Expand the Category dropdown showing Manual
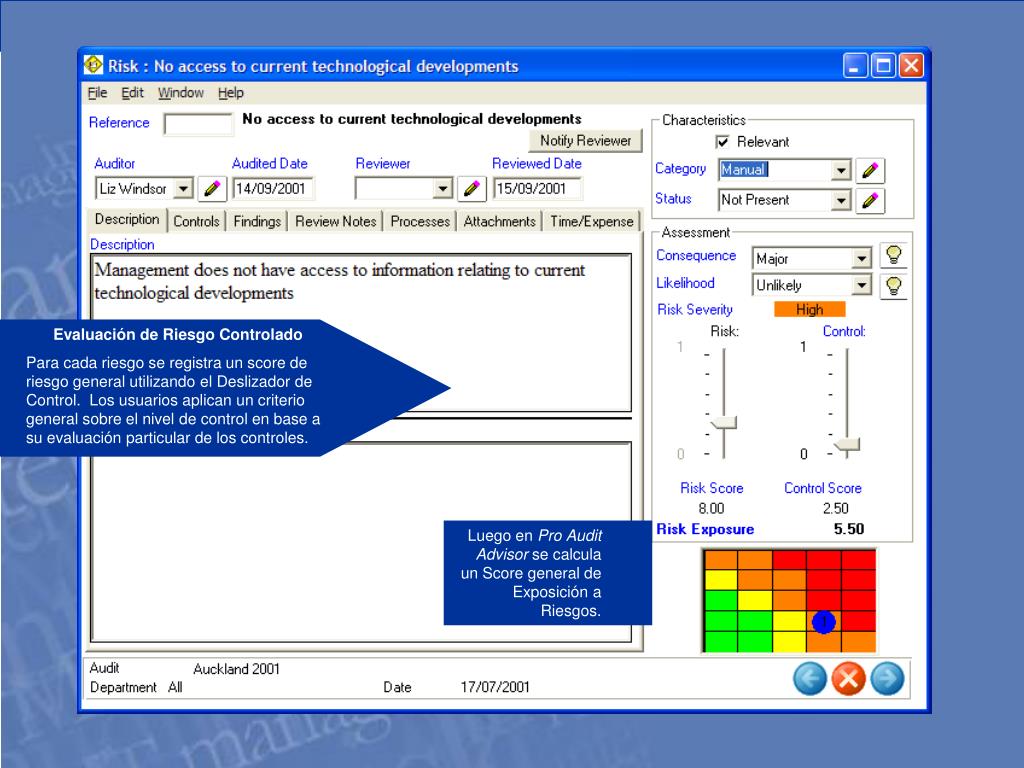The height and width of the screenshot is (768, 1024). click(x=841, y=170)
